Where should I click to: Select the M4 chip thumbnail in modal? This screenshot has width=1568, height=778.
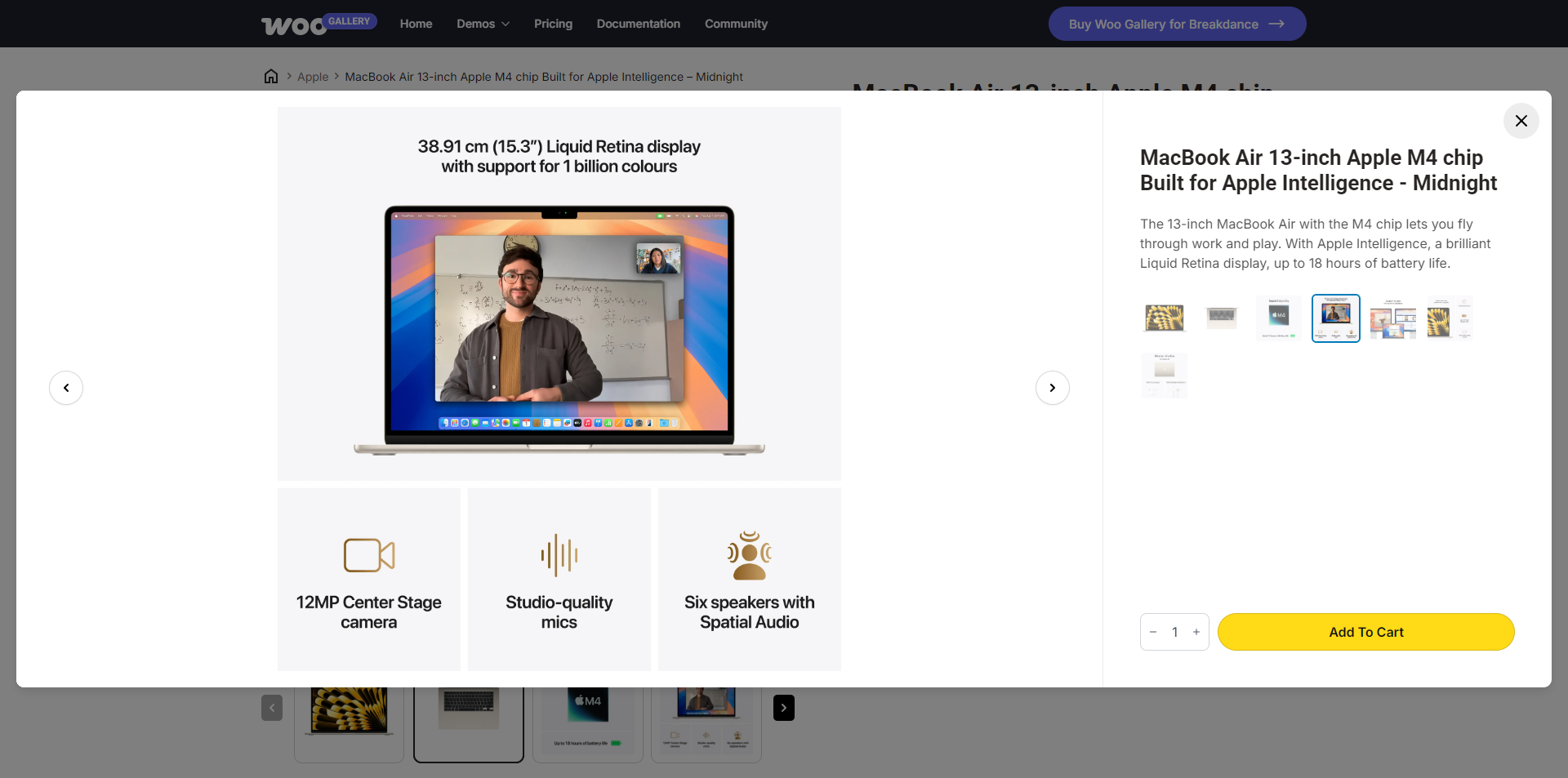tap(1279, 318)
